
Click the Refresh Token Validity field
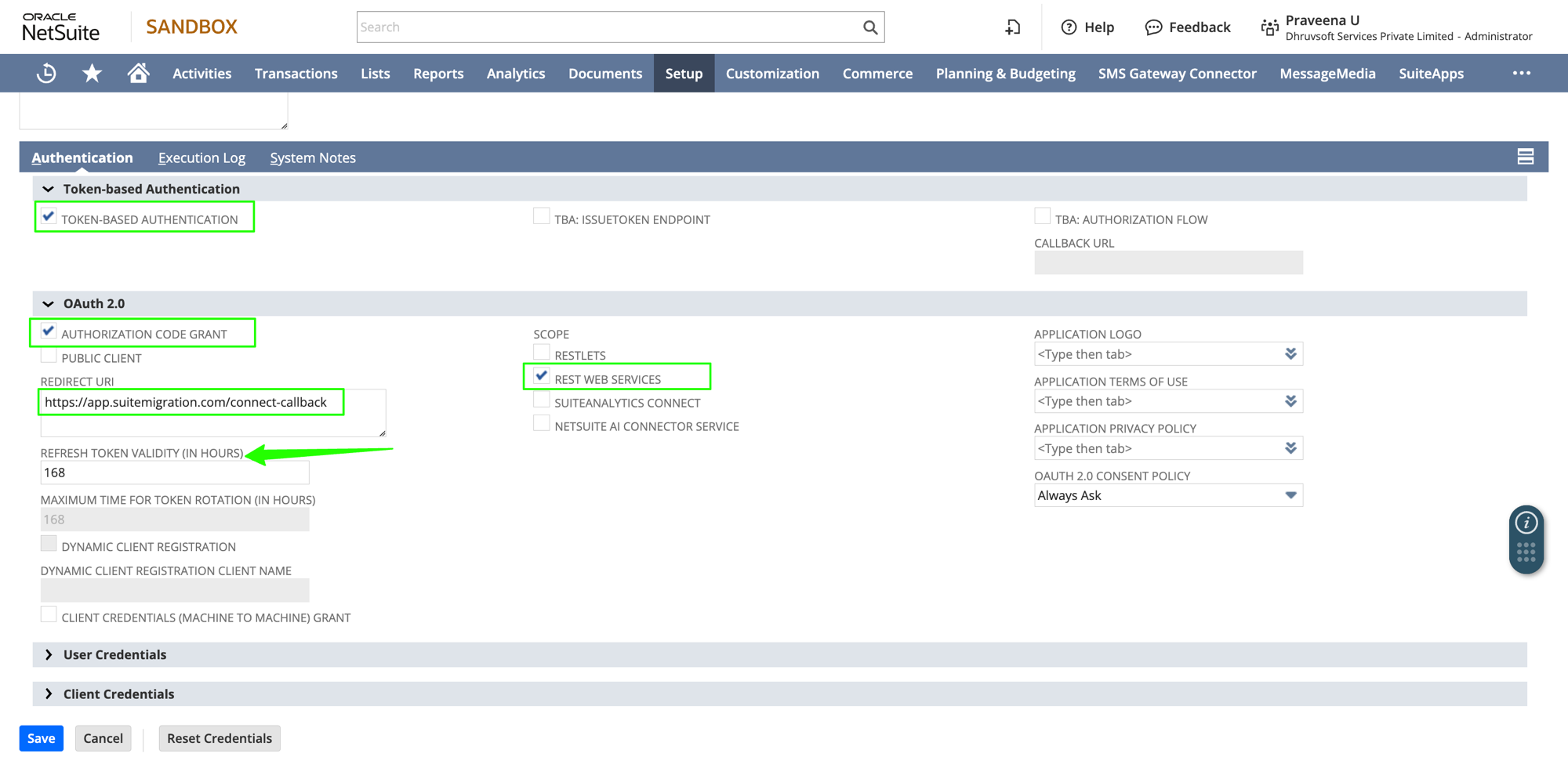pyautogui.click(x=175, y=473)
